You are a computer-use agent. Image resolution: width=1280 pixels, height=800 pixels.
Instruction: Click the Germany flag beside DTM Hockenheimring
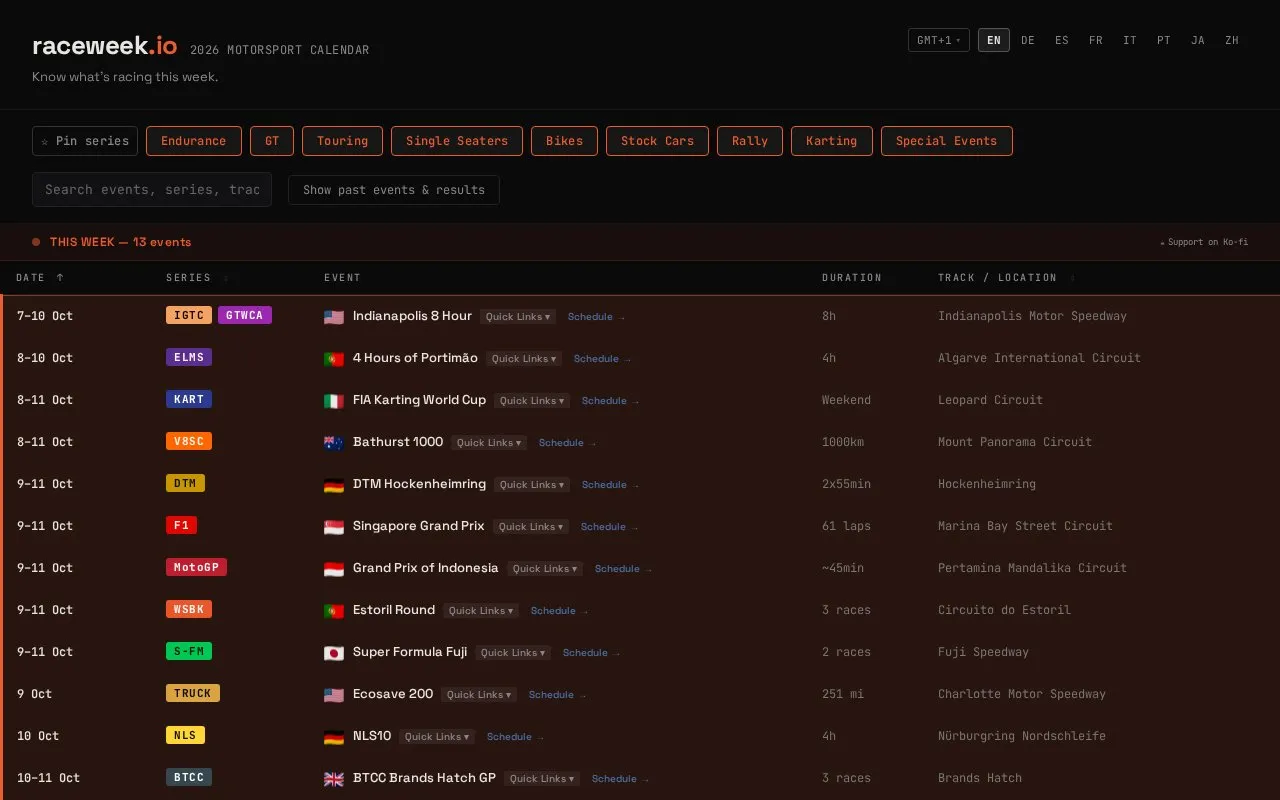pos(334,485)
